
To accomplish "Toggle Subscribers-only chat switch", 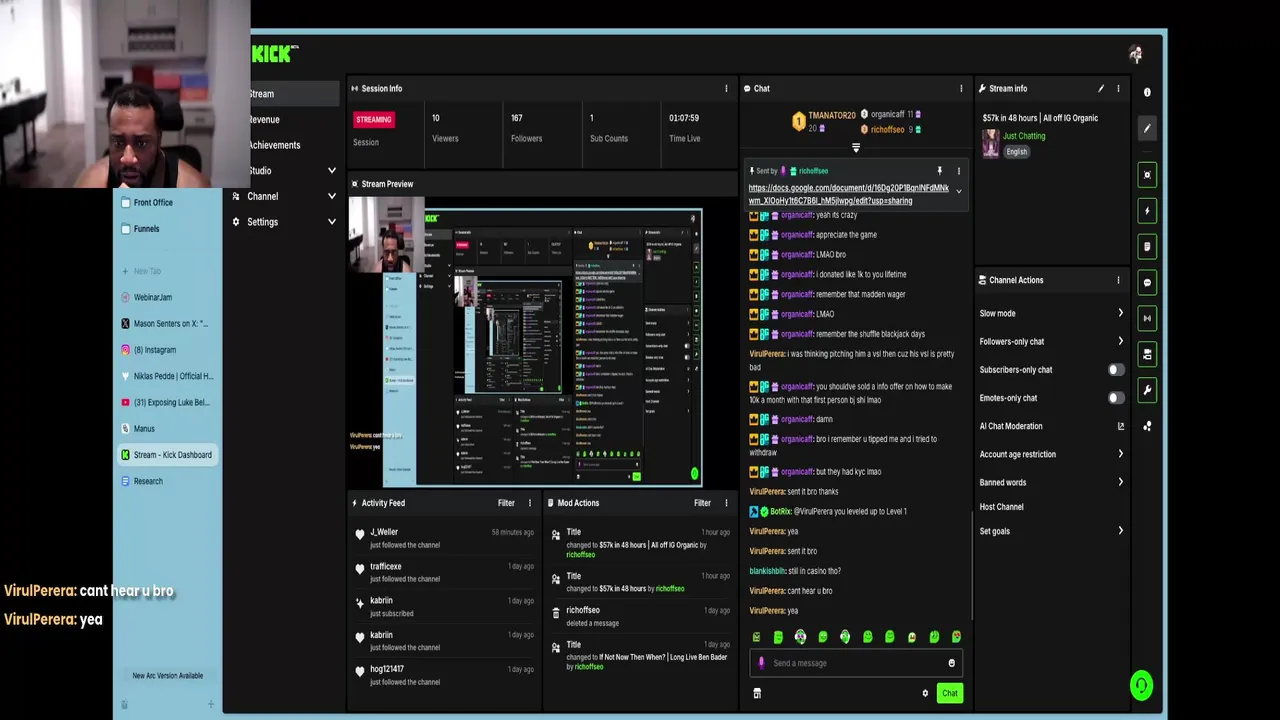I will [1116, 370].
